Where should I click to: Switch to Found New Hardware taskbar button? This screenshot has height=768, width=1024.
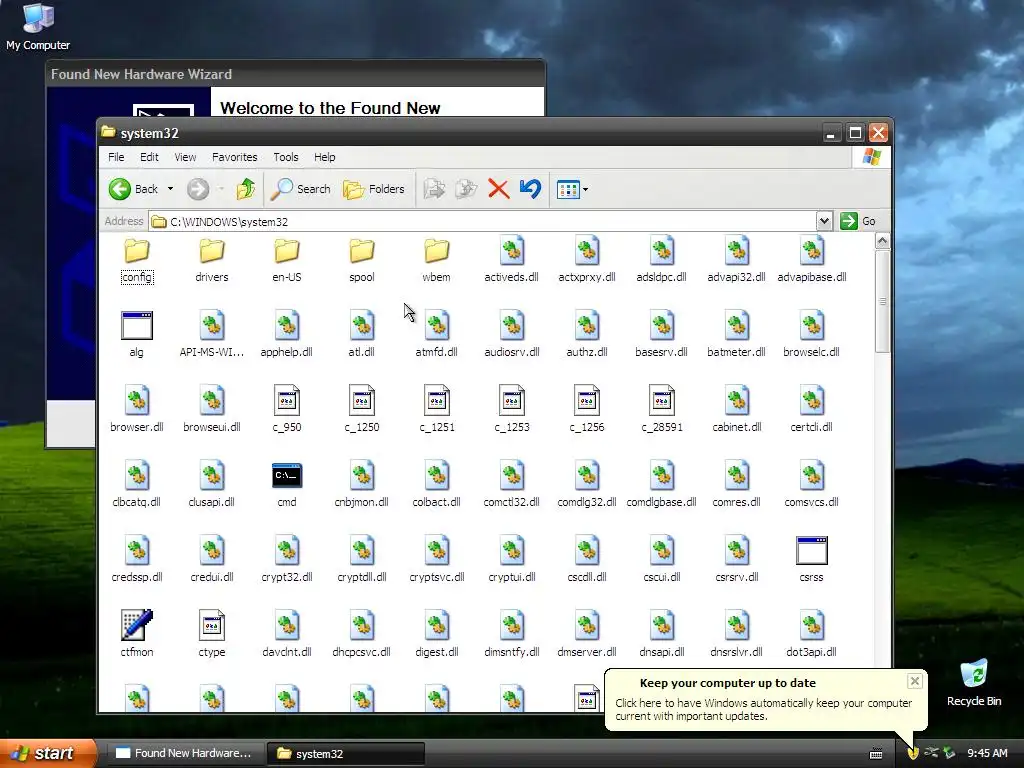pos(185,754)
